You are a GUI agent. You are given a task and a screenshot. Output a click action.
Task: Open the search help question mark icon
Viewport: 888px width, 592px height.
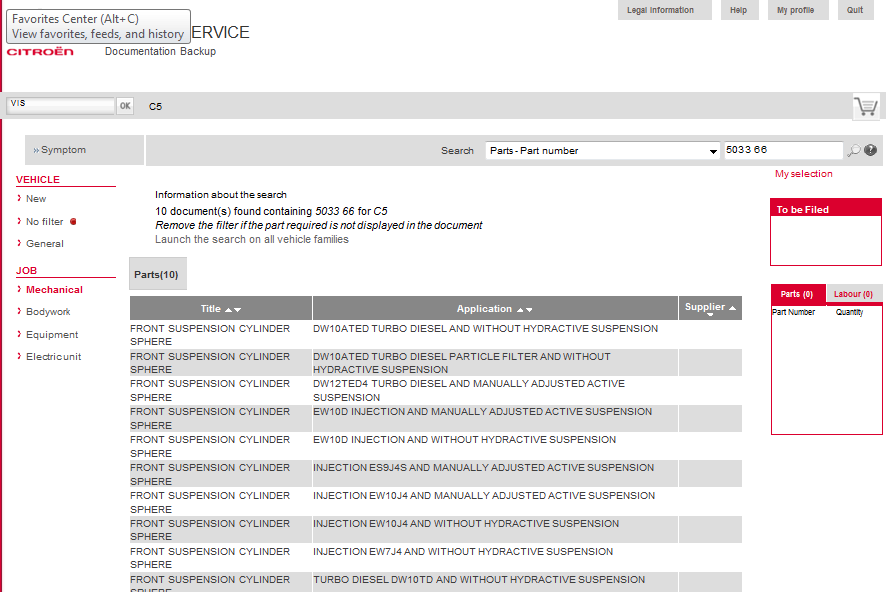point(870,150)
